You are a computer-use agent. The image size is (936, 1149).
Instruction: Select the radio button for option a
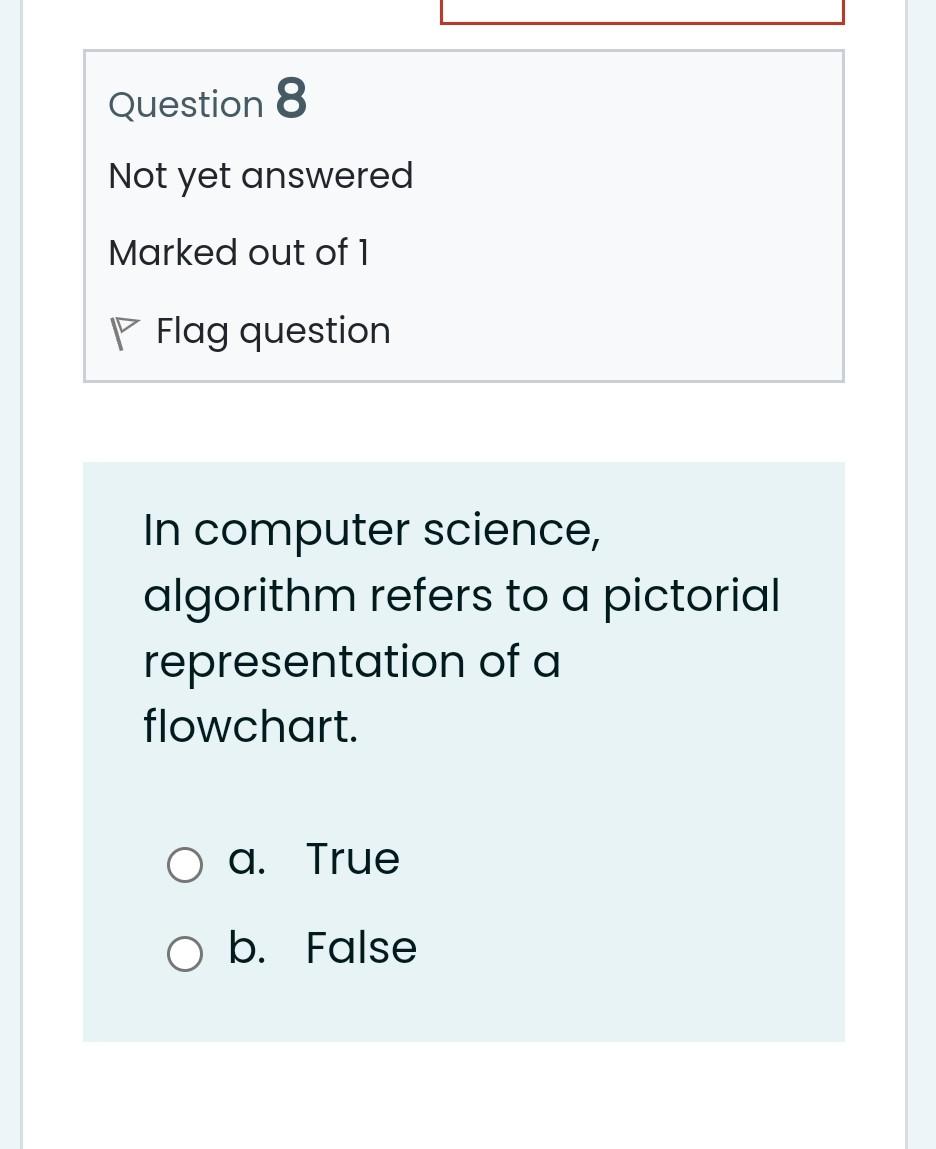click(x=185, y=865)
